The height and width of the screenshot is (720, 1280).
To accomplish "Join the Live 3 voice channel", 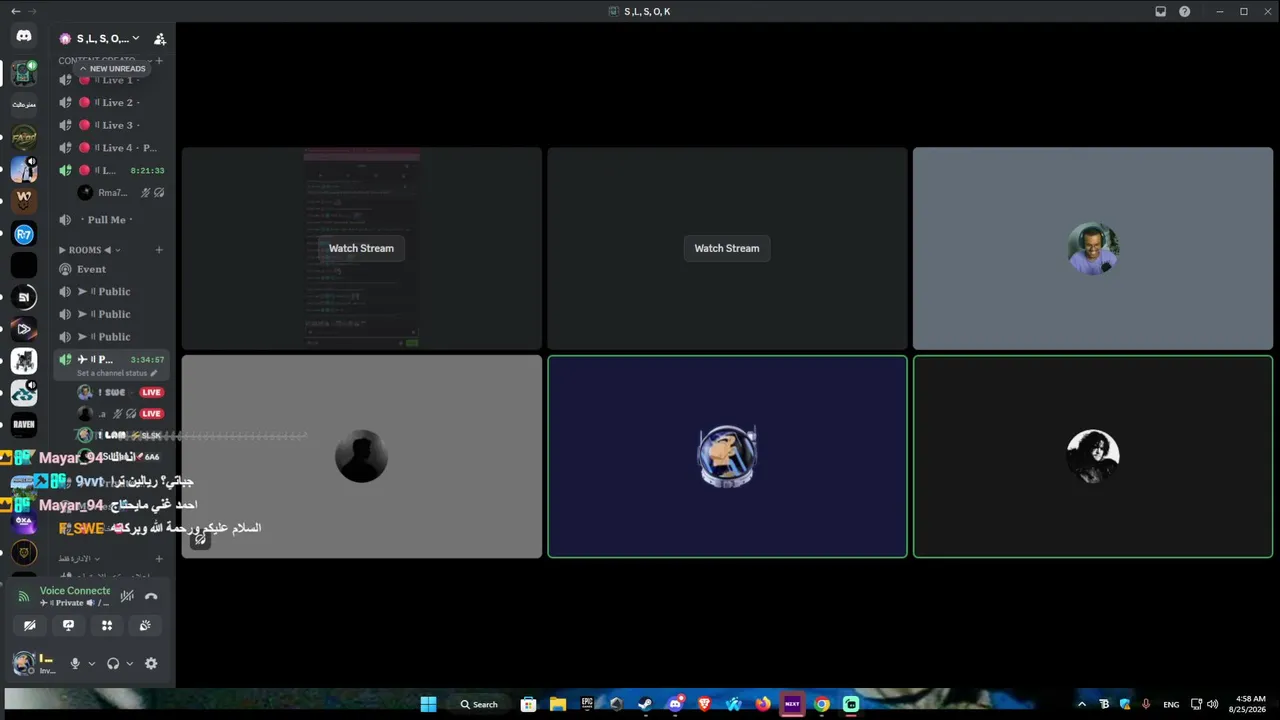I will 110,125.
